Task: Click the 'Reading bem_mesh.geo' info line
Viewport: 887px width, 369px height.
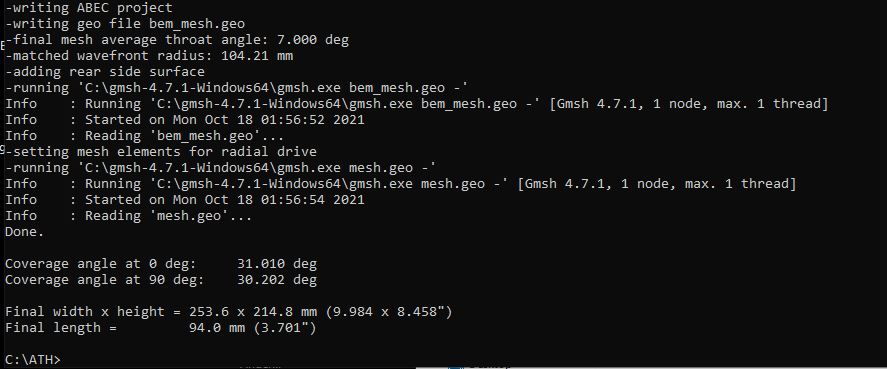Action: 144,136
